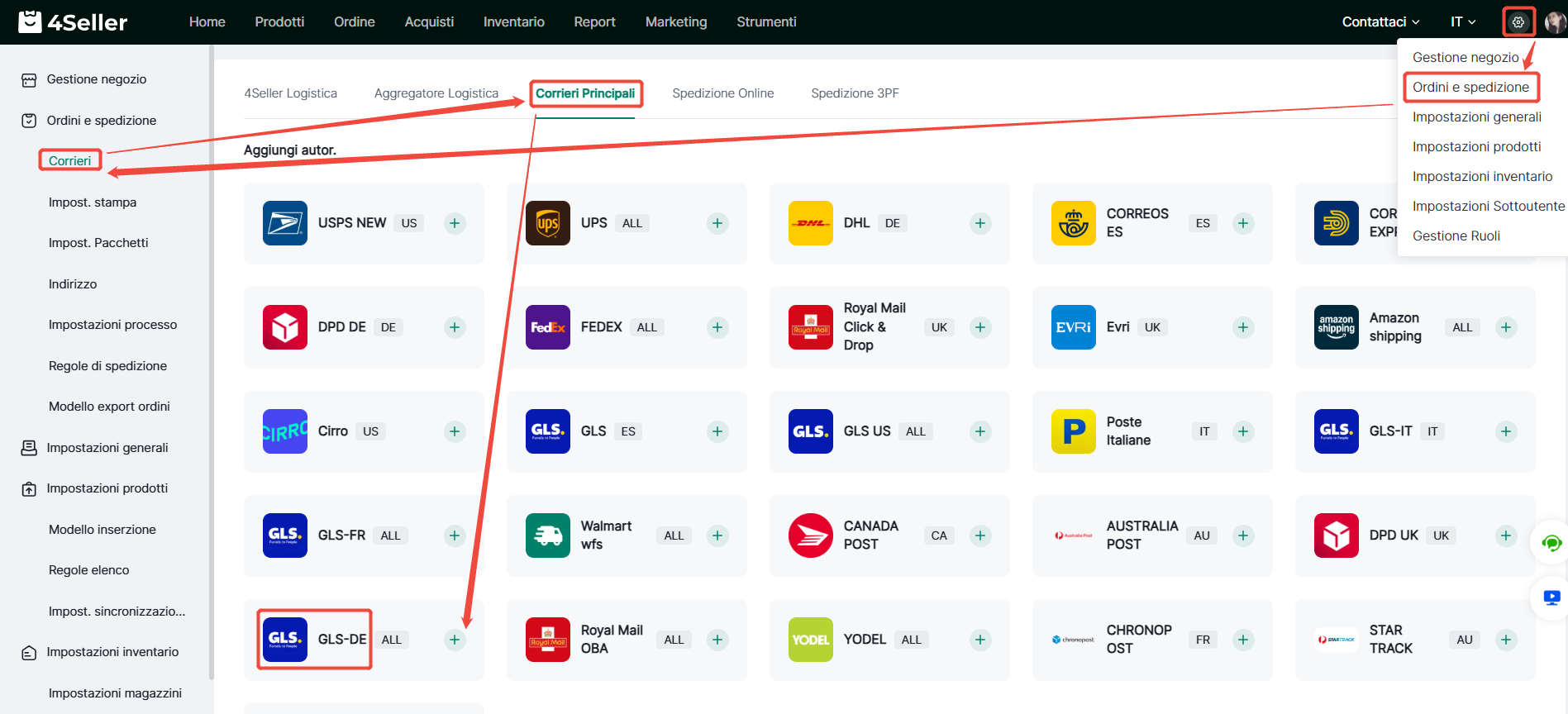This screenshot has height=714, width=1568.
Task: Click the 4Seller logo
Action: [x=73, y=22]
